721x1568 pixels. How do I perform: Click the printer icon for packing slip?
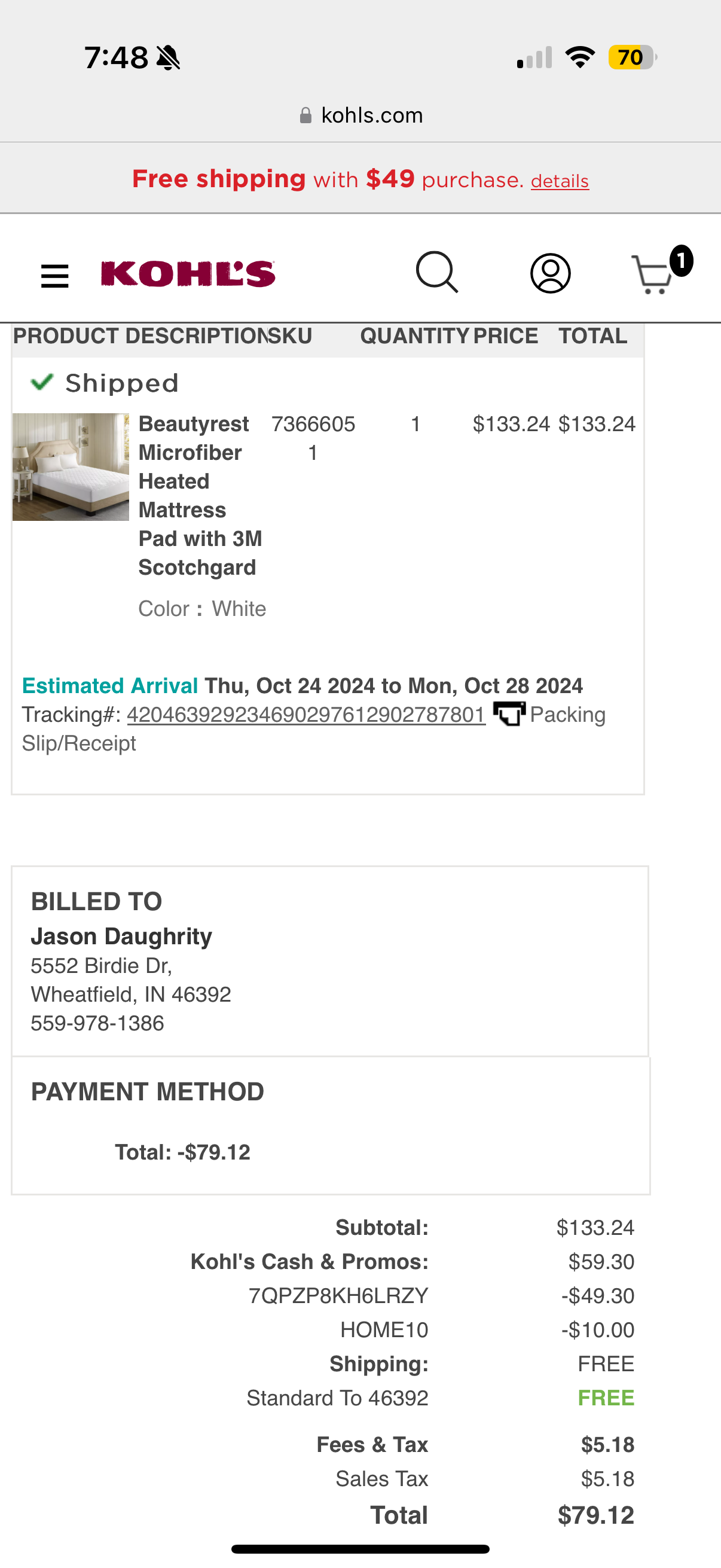[x=509, y=713]
